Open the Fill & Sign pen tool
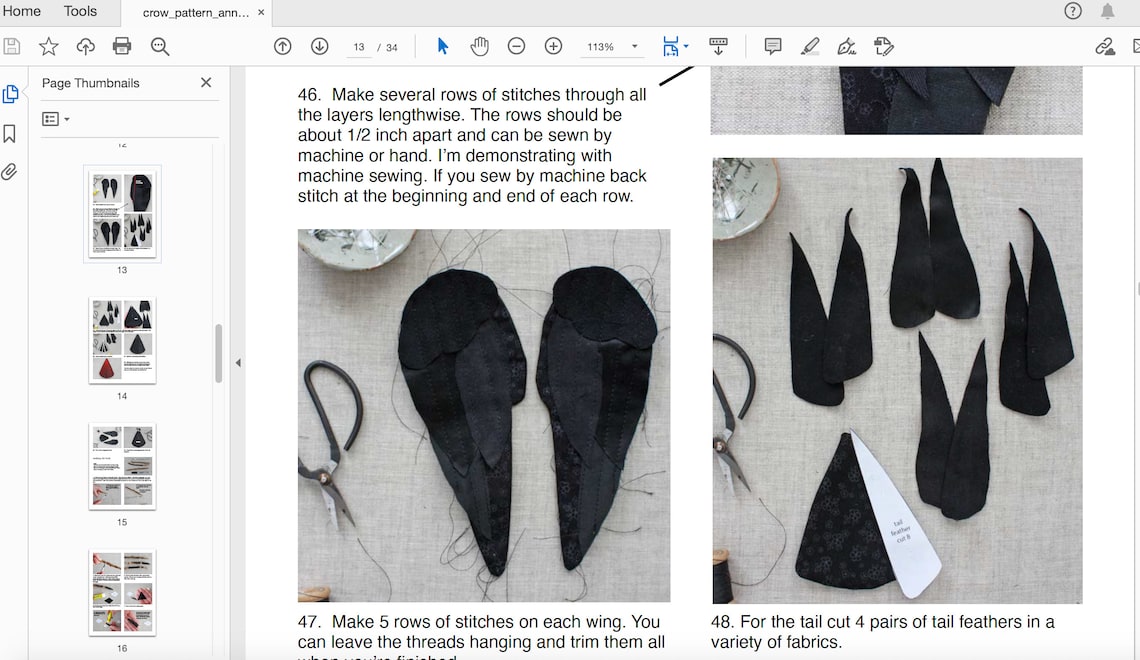 [845, 46]
